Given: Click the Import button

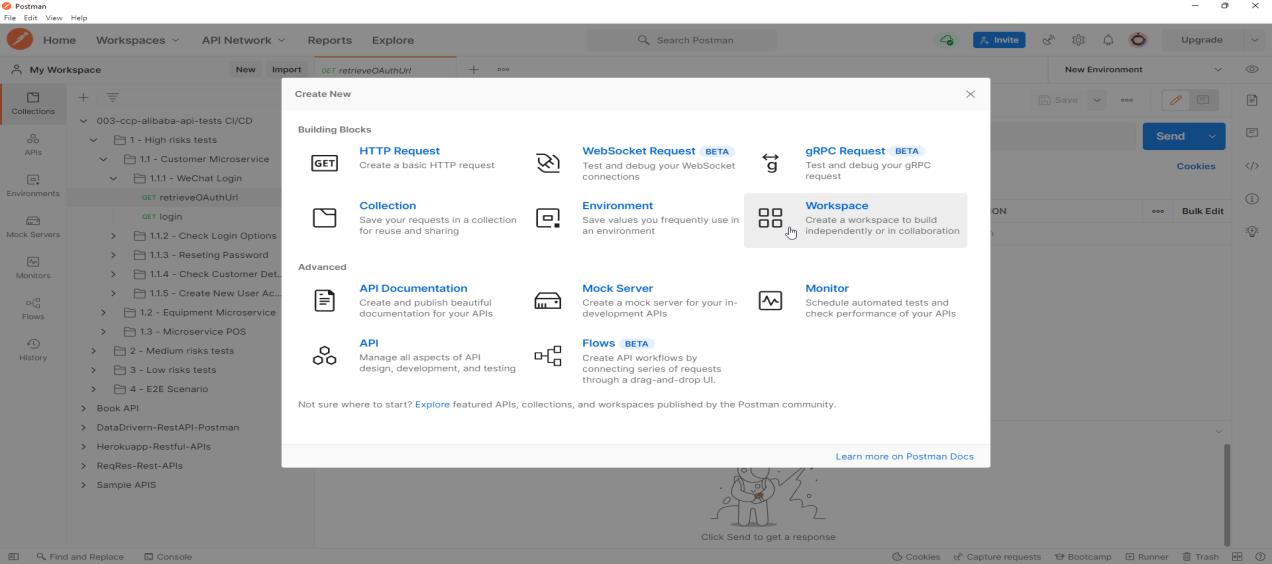Looking at the screenshot, I should pos(287,70).
